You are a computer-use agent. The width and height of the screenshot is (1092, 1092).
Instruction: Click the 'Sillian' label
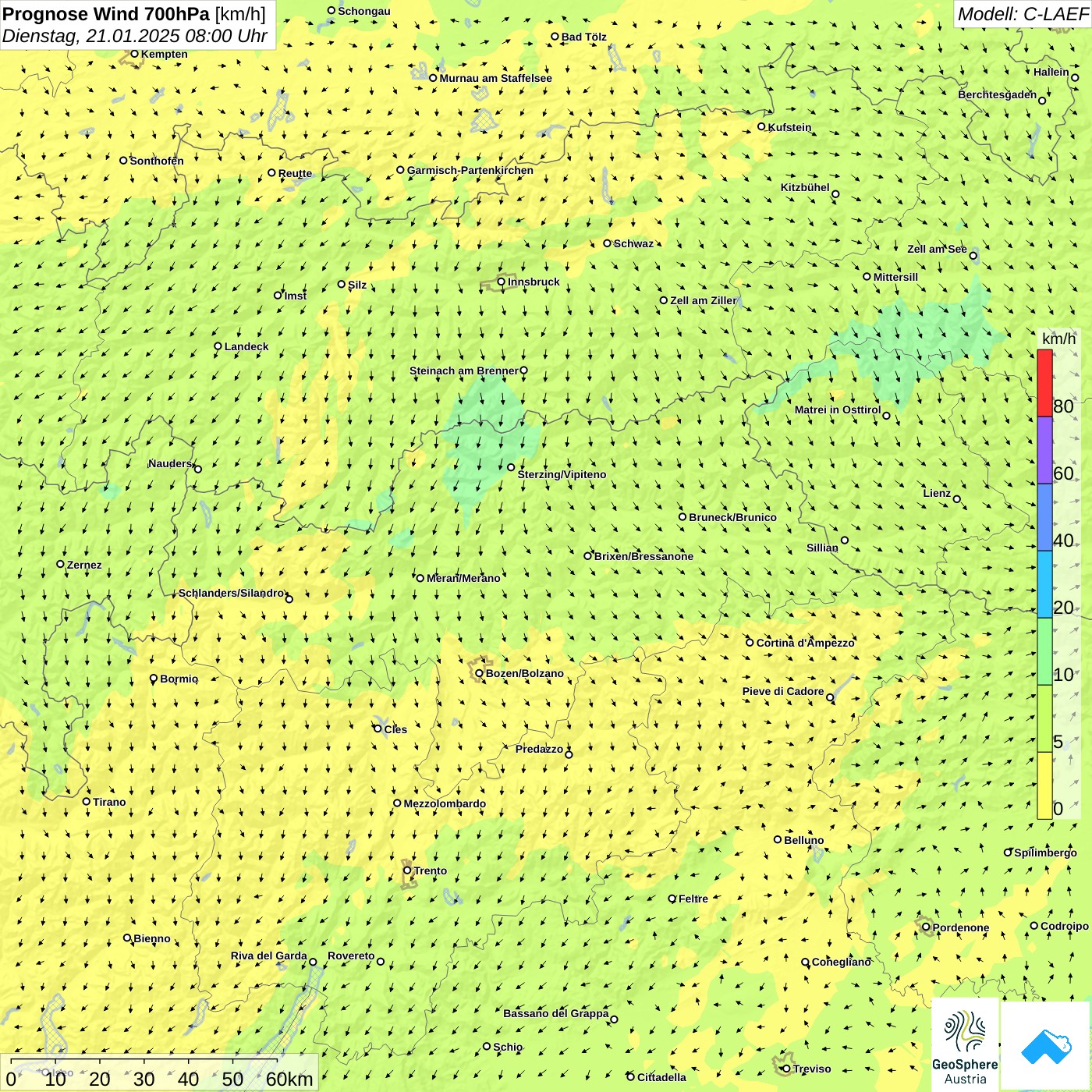point(822,548)
